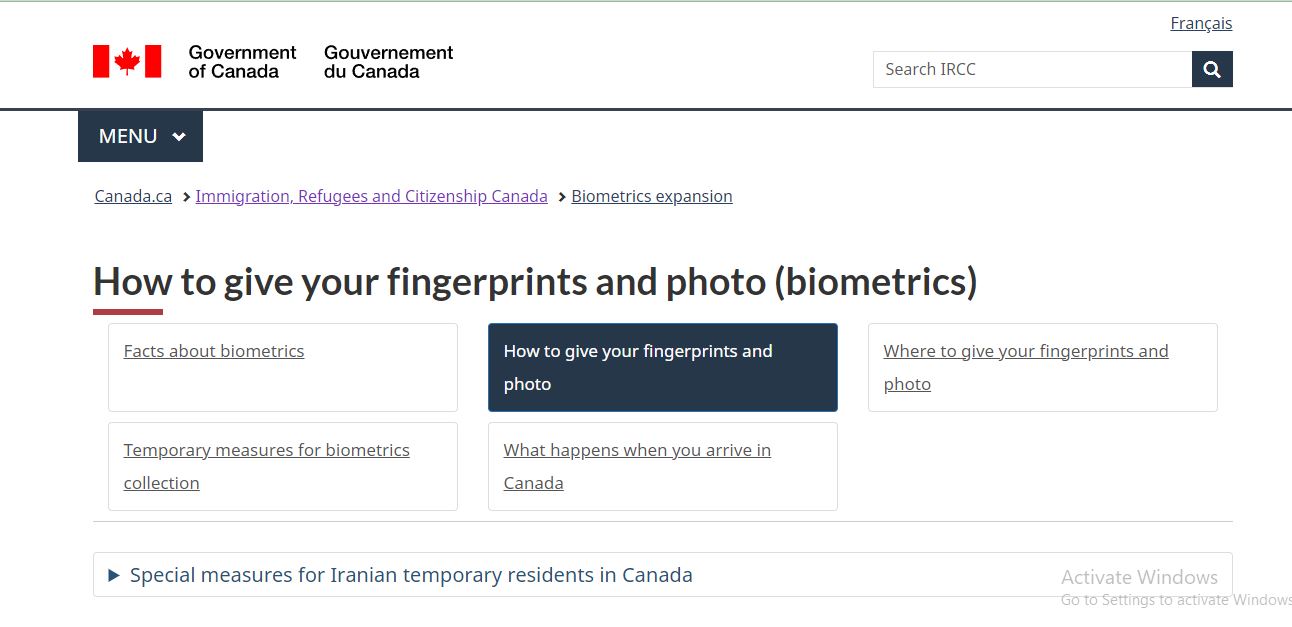Image resolution: width=1292 pixels, height=627 pixels.
Task: Click the chevron on the MENU button
Action: (178, 136)
